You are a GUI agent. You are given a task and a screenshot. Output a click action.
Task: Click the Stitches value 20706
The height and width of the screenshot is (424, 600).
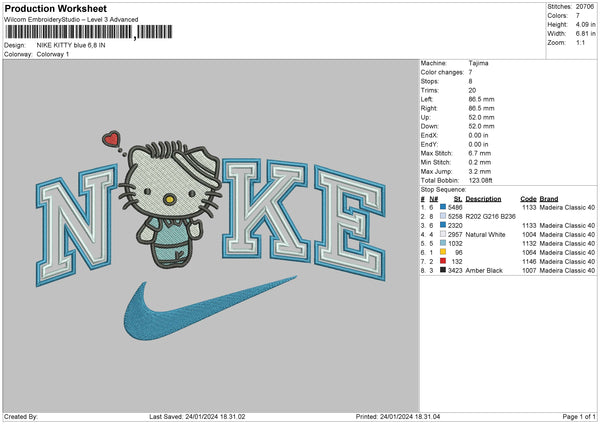coord(585,7)
